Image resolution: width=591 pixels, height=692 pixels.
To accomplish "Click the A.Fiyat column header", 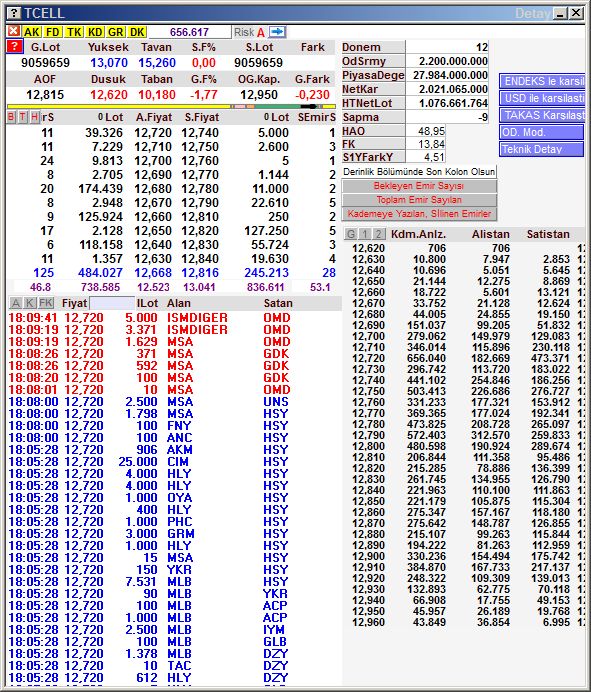I will pos(154,117).
